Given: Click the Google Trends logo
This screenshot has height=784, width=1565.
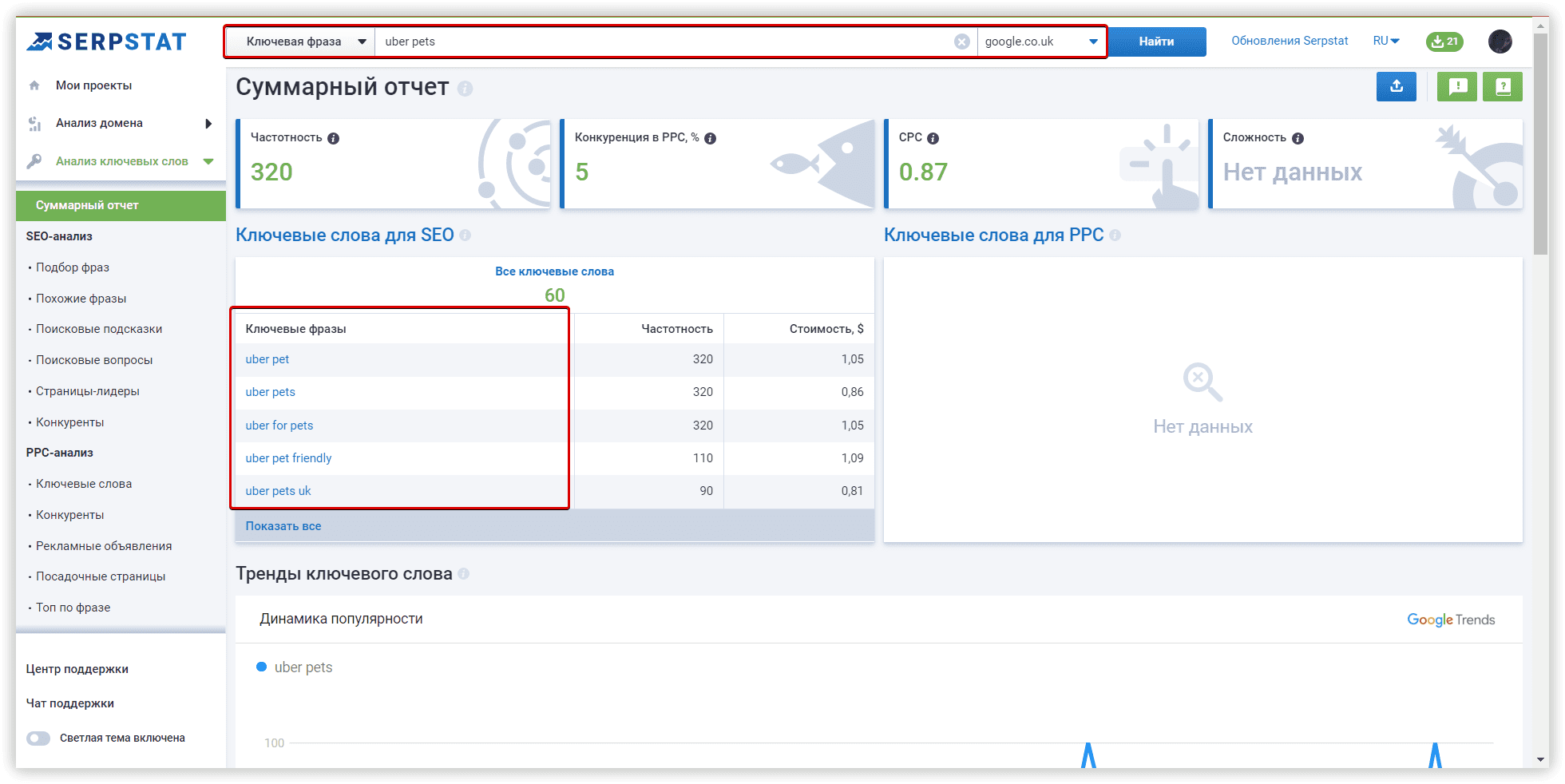Looking at the screenshot, I should pos(1451,620).
